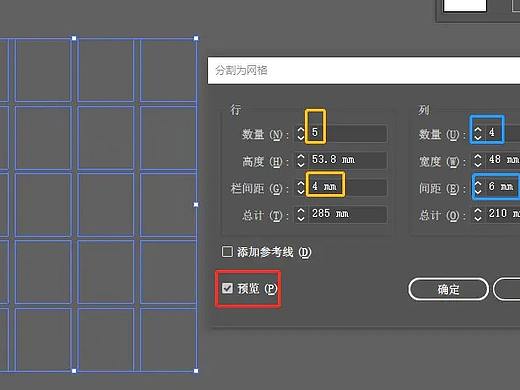The image size is (520, 390).
Task: Click the 高度 (H) 53.8 mm field
Action: pos(348,160)
